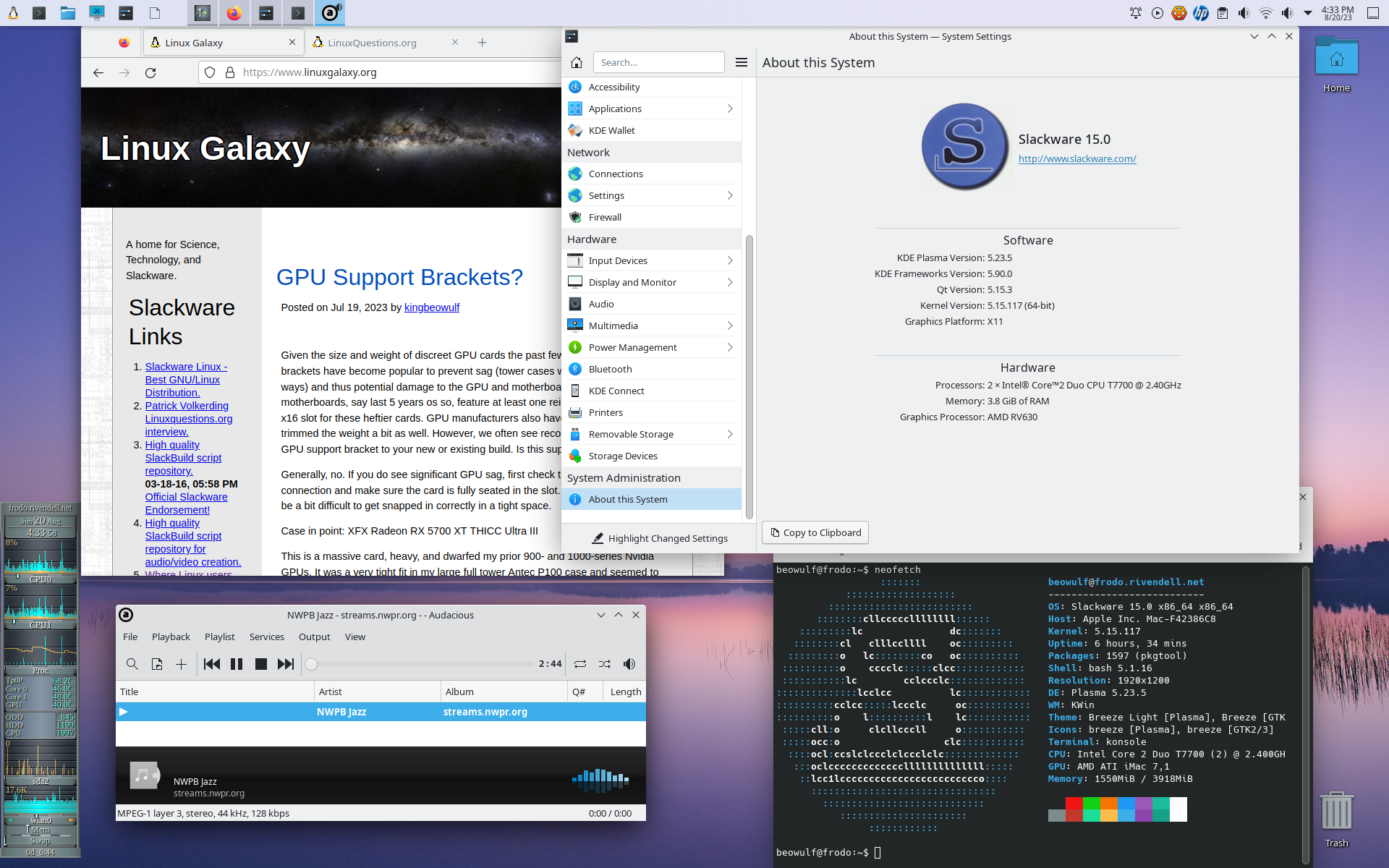Select Bluetooth in the Hardware sidebar
1389x868 pixels.
coord(610,369)
